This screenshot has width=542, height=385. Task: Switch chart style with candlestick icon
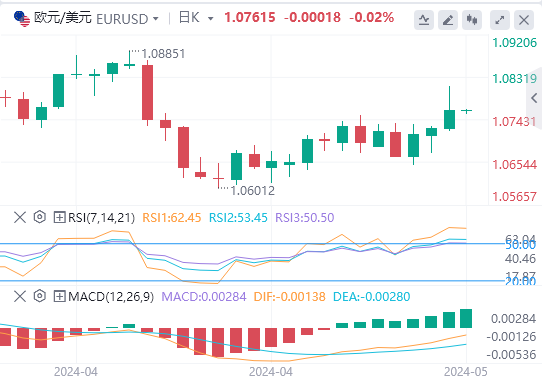472,20
